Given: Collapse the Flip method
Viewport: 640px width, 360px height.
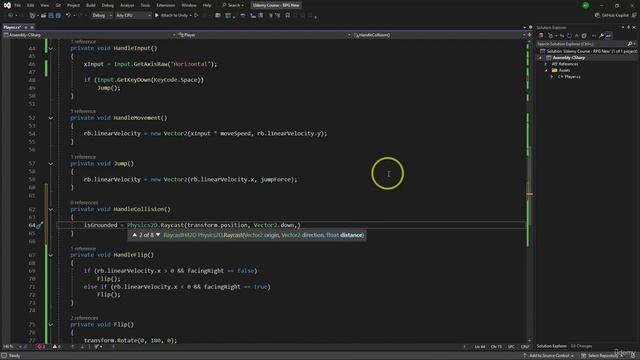Looking at the screenshot, I should (x=51, y=325).
